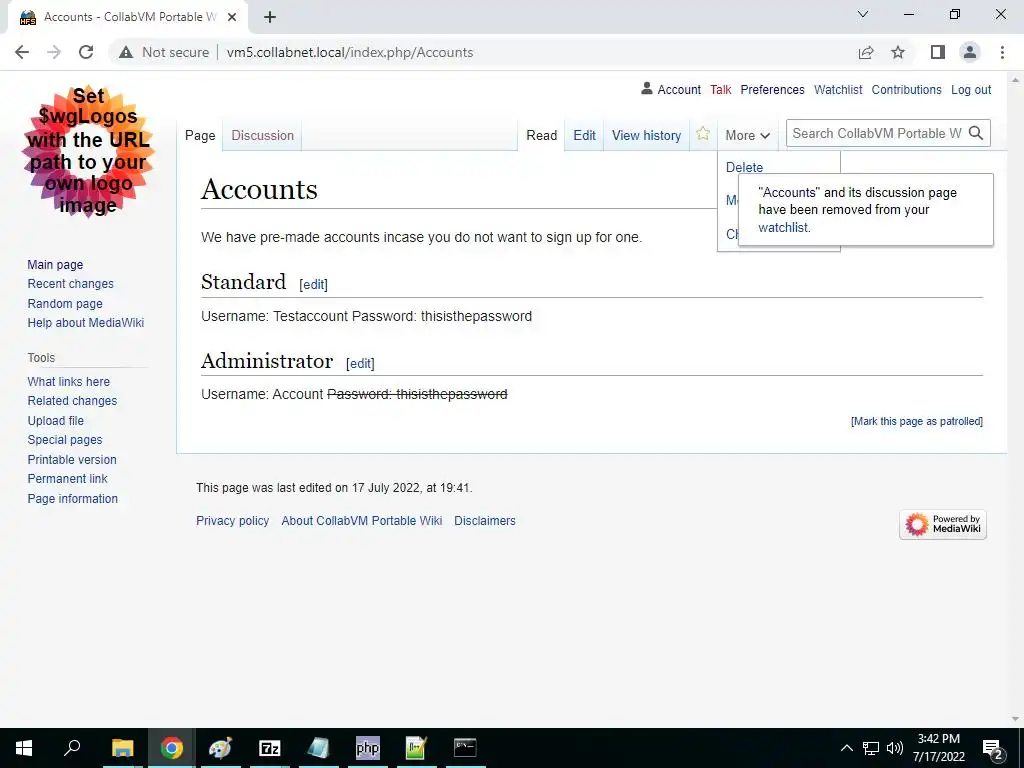Screen dimensions: 1024x768
Task: Click the volume speaker tray icon
Action: pos(895,748)
